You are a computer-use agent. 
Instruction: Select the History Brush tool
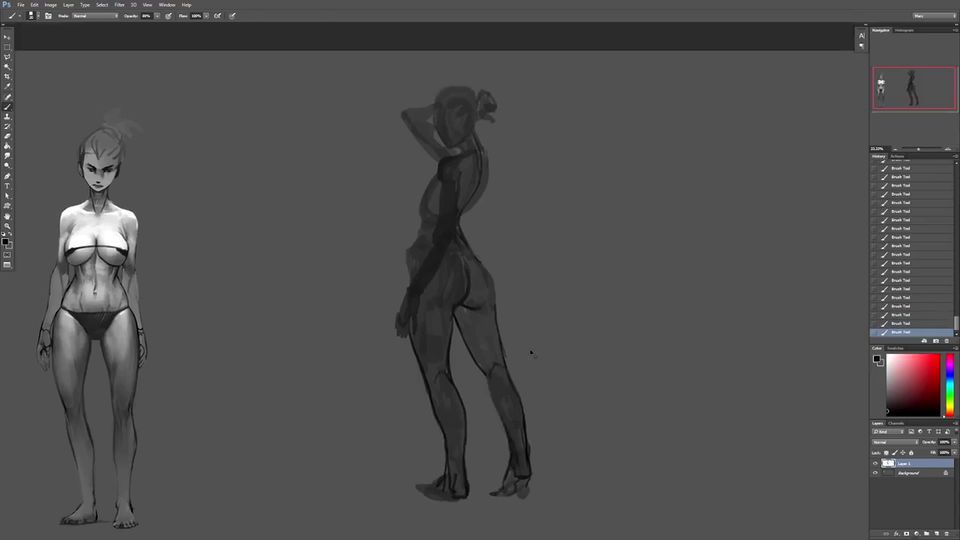coord(7,126)
